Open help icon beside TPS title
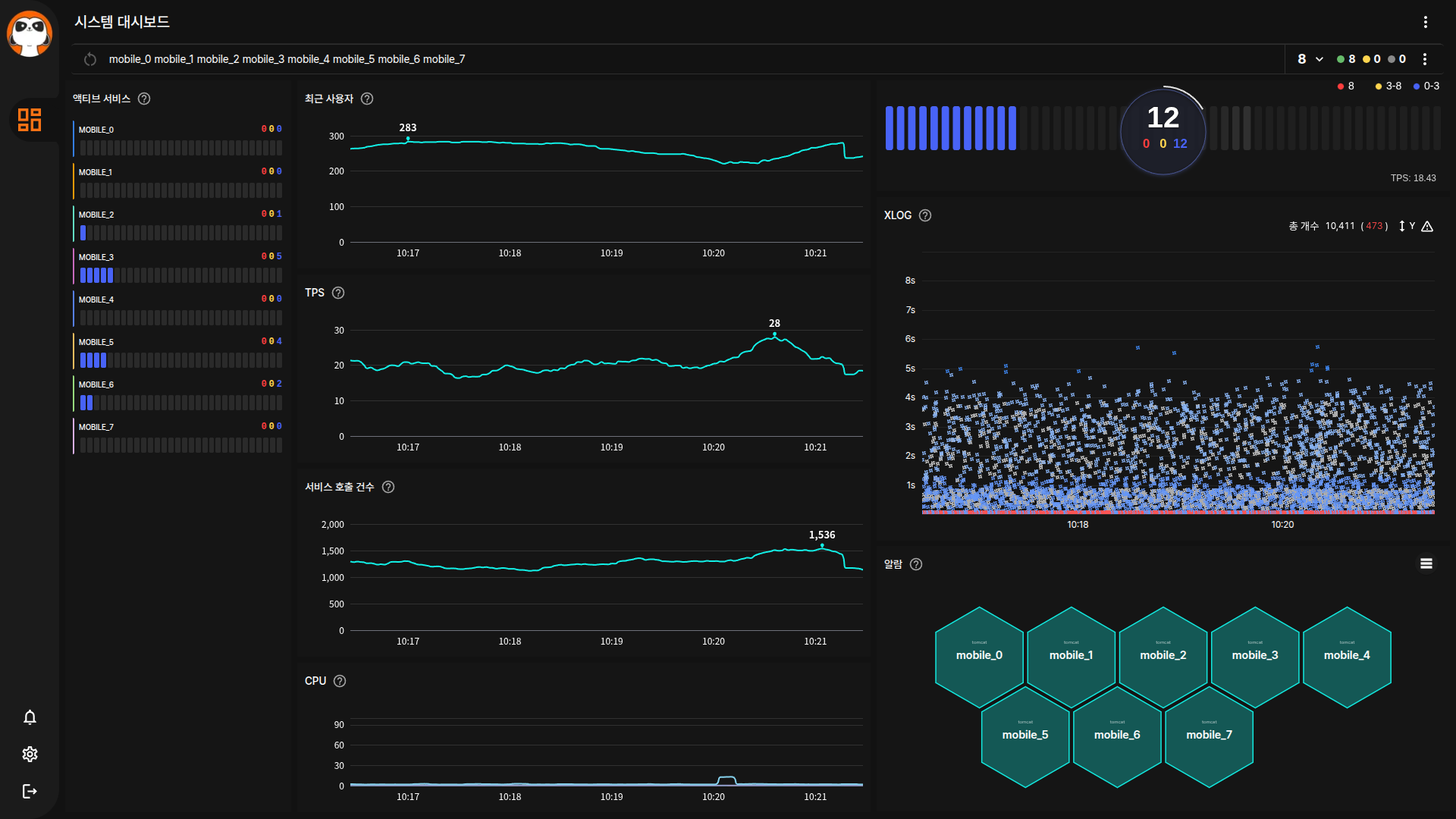 click(338, 293)
